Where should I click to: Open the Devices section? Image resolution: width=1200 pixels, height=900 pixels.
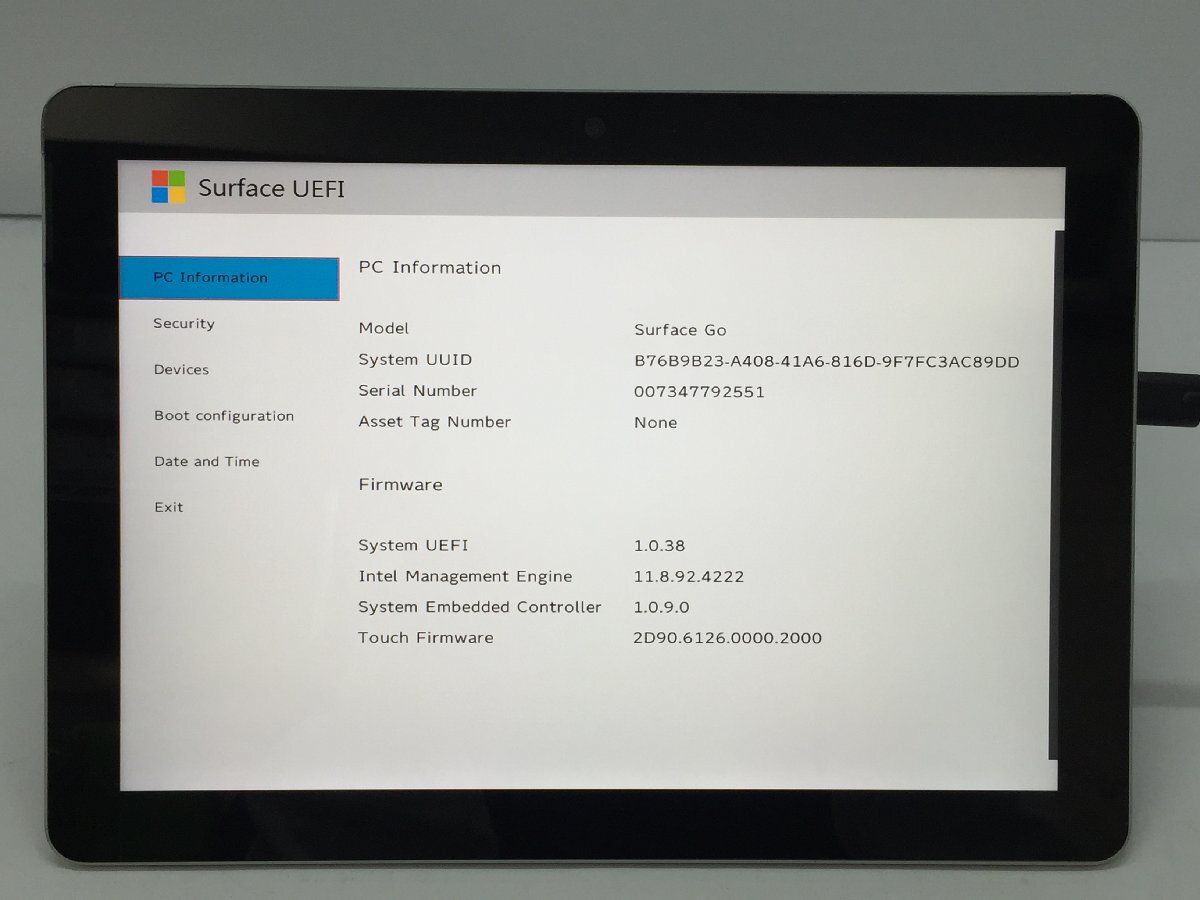click(x=181, y=370)
